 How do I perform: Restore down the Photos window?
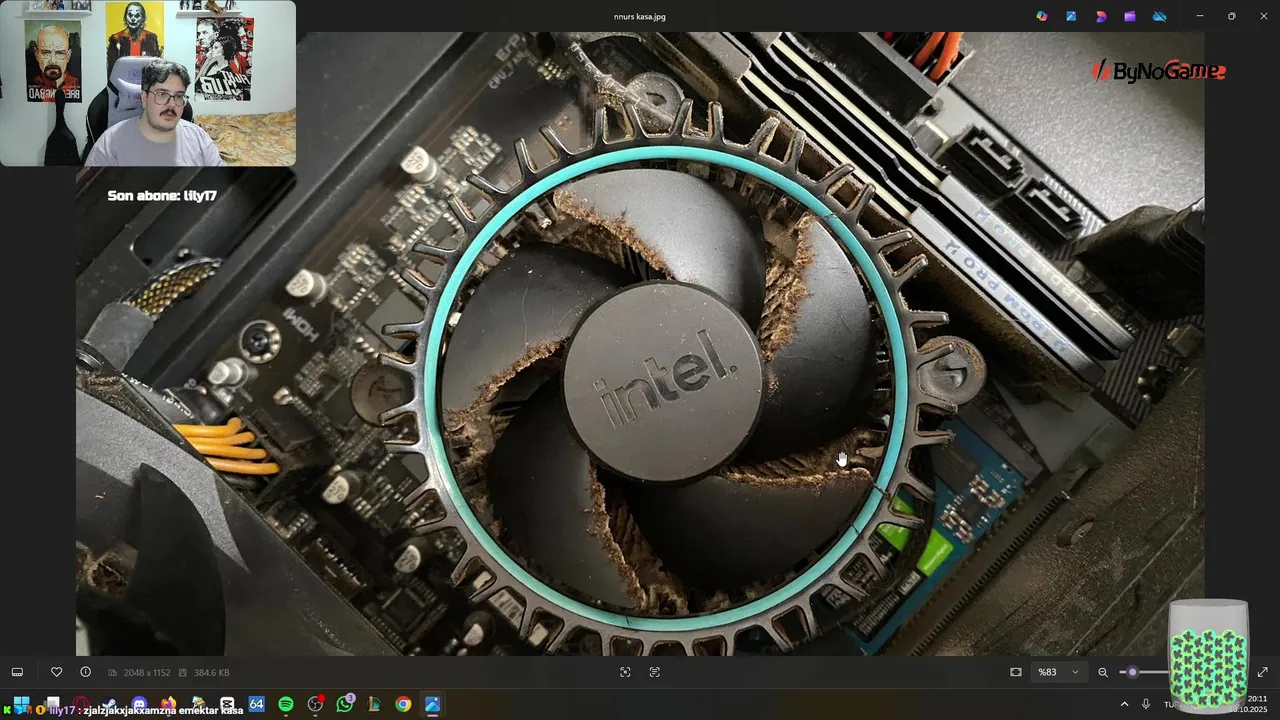point(1231,16)
